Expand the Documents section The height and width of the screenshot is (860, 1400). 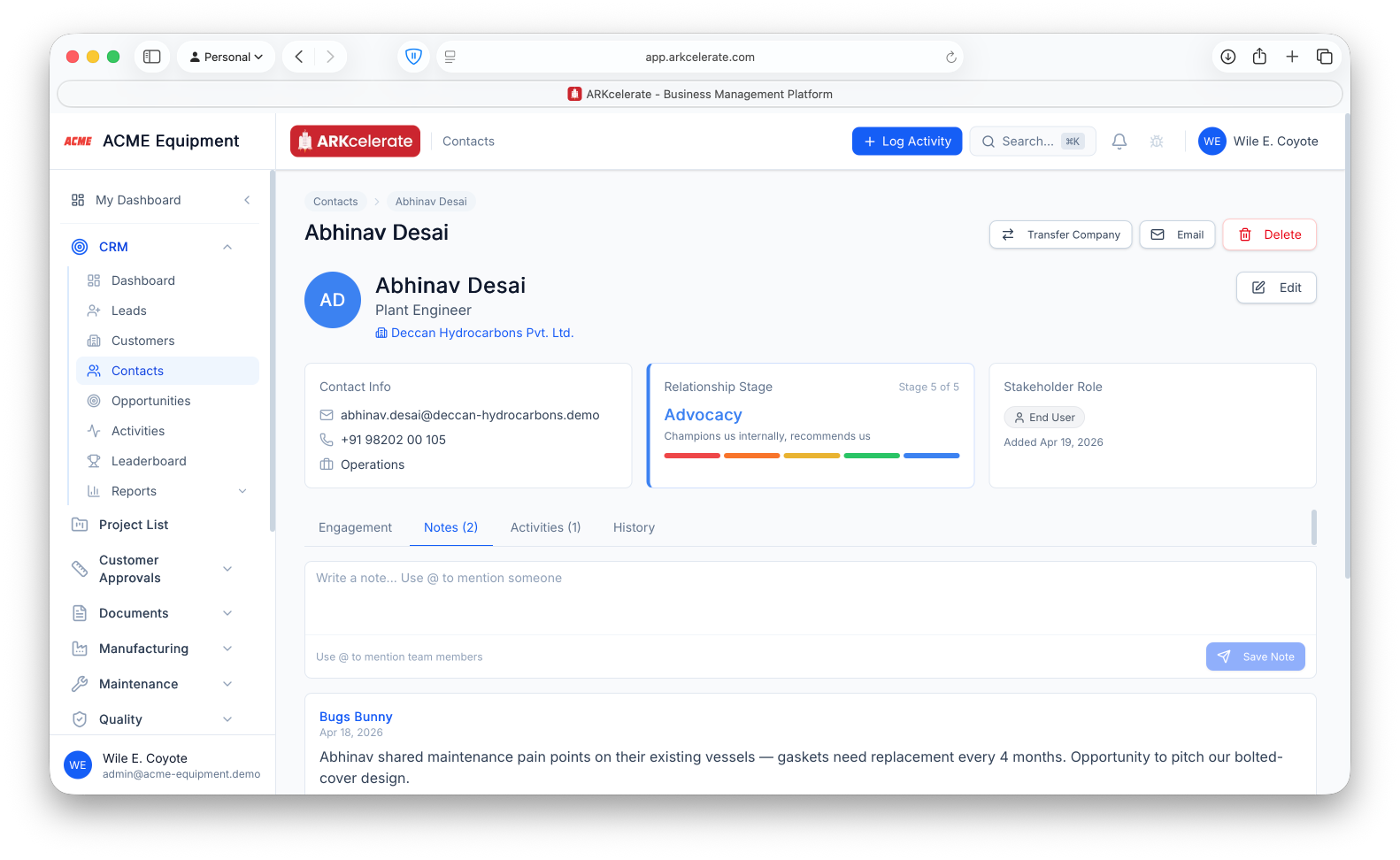[227, 613]
